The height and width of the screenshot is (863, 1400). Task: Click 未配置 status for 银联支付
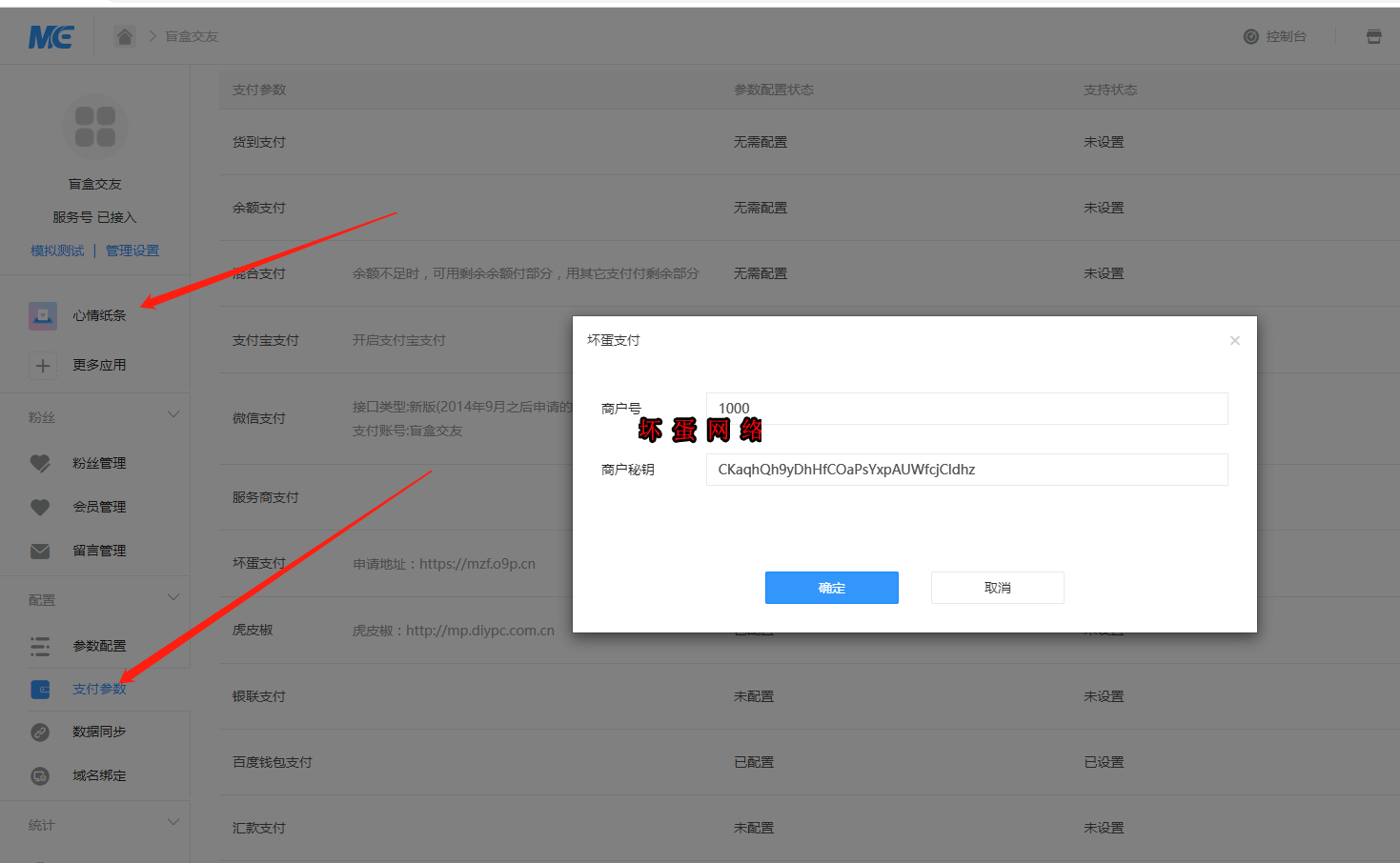[x=754, y=696]
